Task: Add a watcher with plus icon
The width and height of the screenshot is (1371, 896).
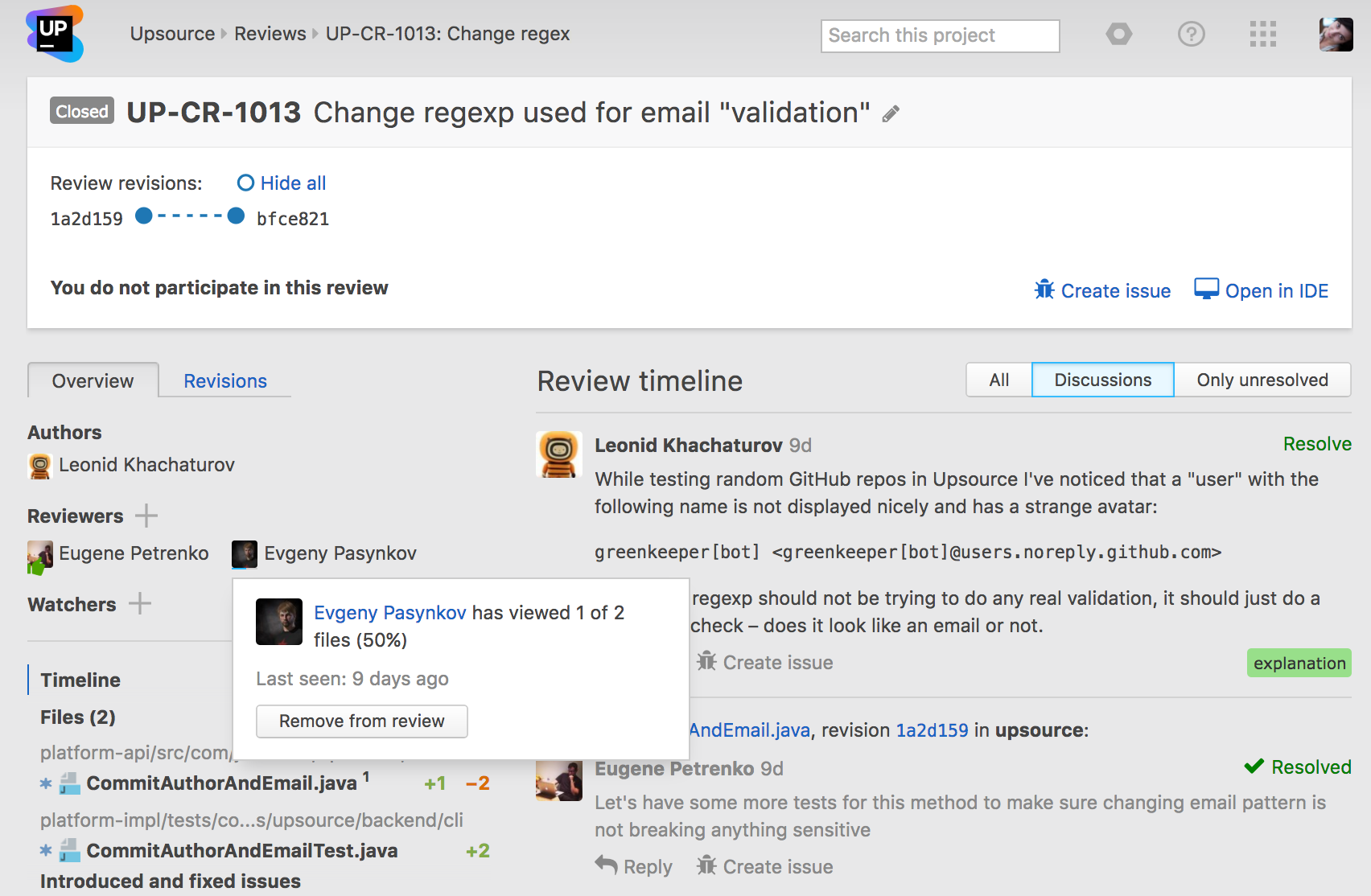Action: click(x=140, y=603)
